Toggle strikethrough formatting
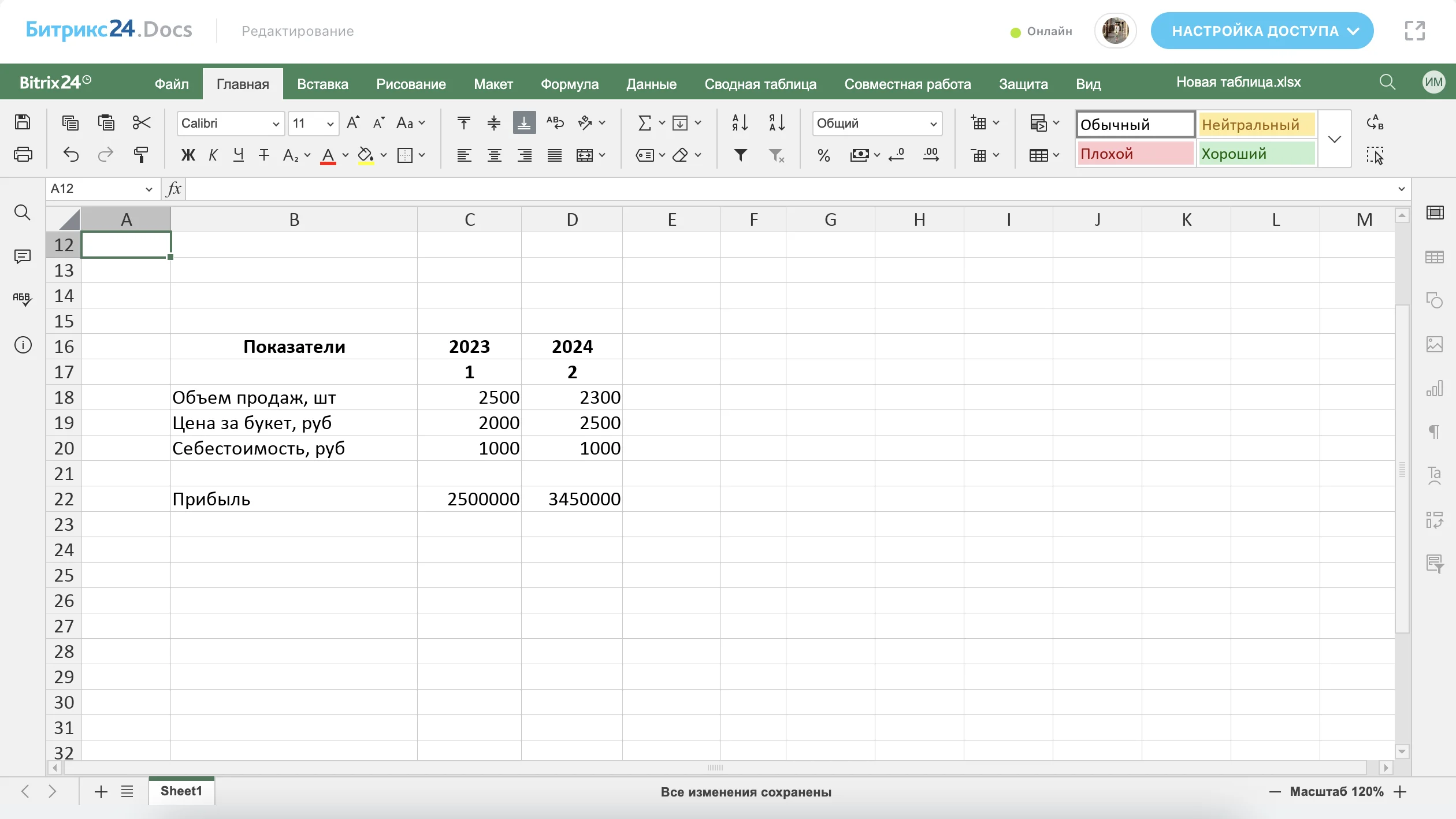 pos(264,155)
